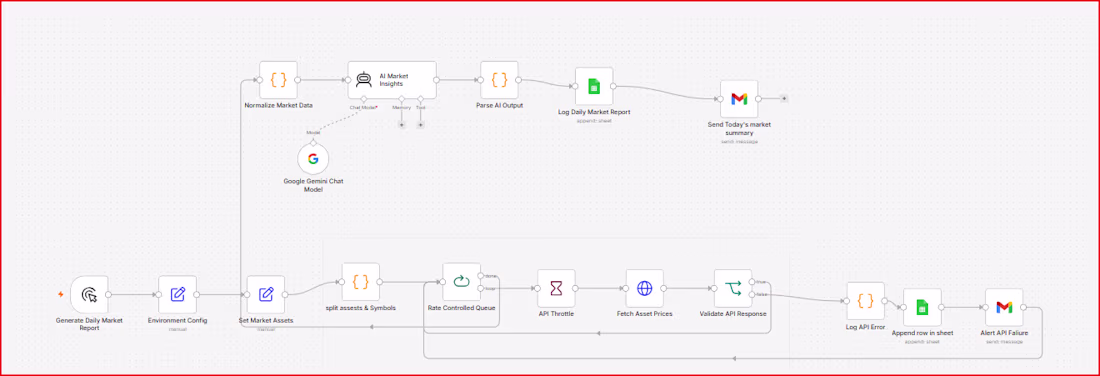This screenshot has width=1100, height=376.
Task: Click the "Fetch Asset Prices" label
Action: click(645, 314)
